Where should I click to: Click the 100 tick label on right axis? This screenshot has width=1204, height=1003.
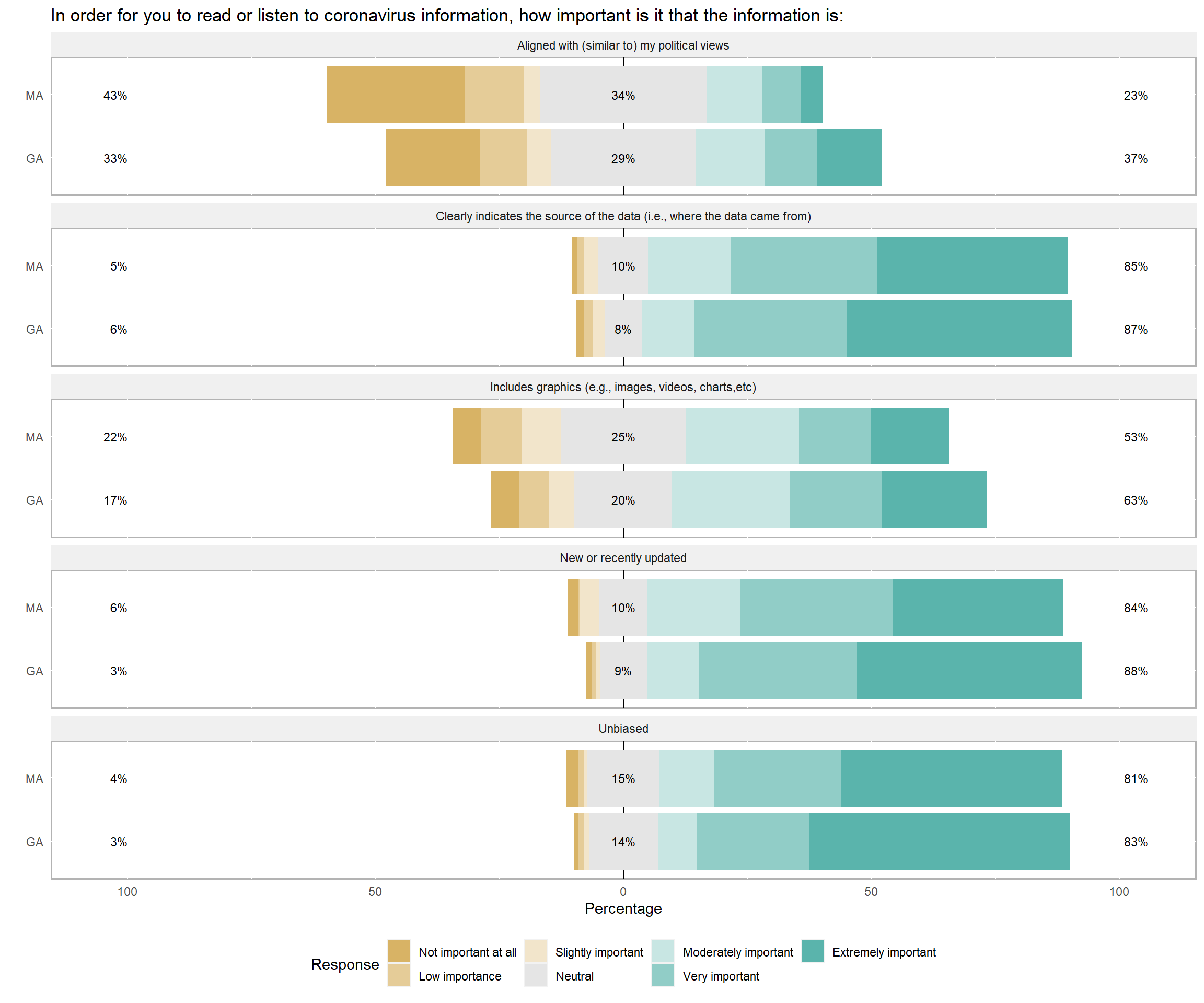tap(1119, 892)
